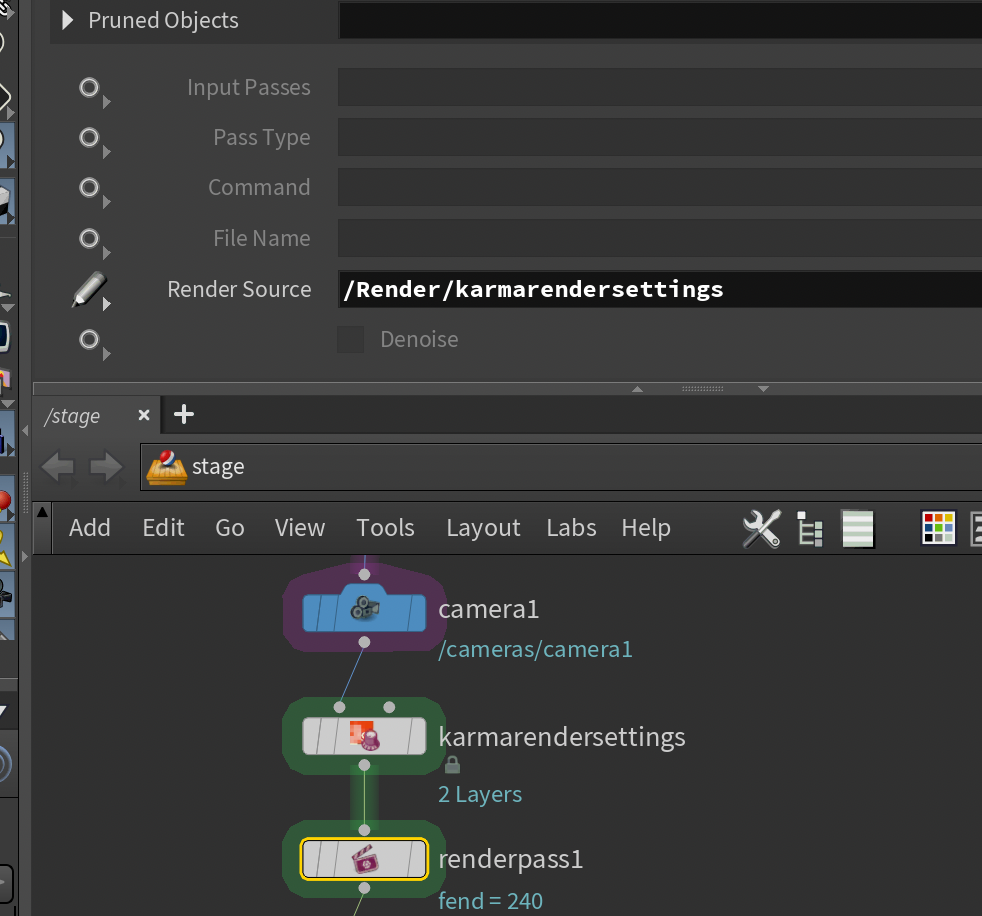Click the renderpass1 input connector

pos(364,830)
